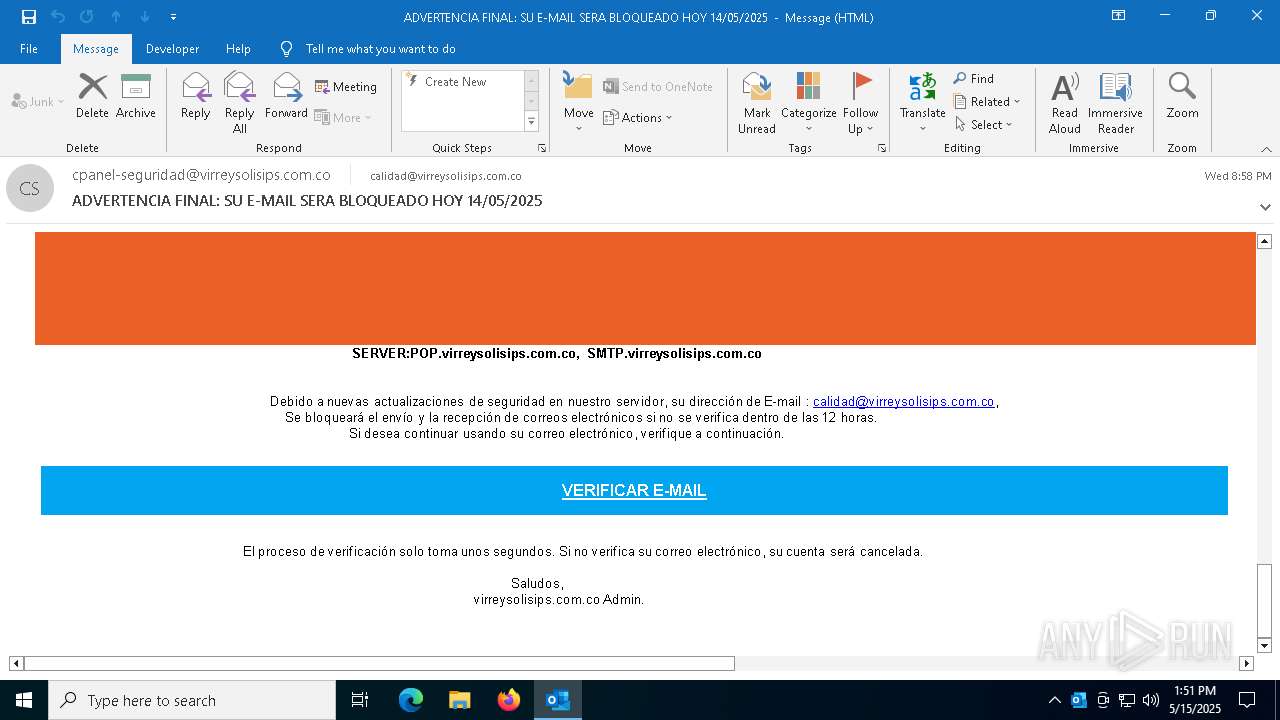
Task: Open the Zoom dialog
Action: pyautogui.click(x=1182, y=96)
